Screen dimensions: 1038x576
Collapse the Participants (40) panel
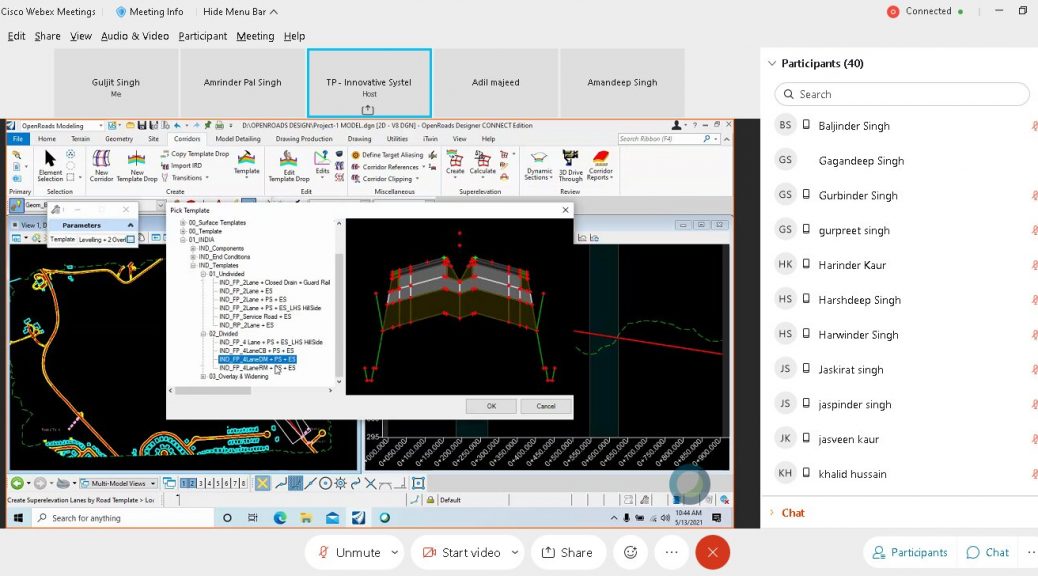(x=771, y=64)
